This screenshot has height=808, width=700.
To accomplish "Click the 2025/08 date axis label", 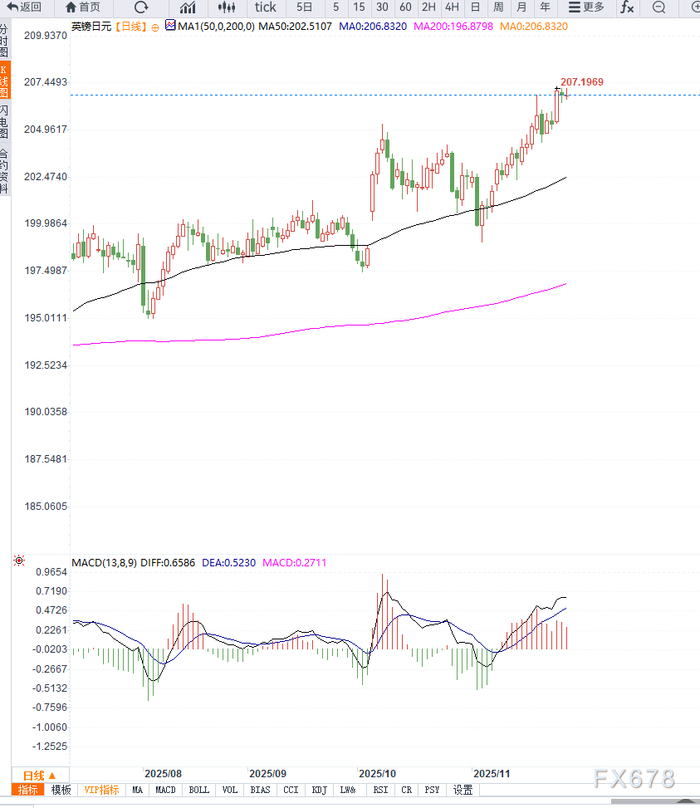I will tap(163, 773).
